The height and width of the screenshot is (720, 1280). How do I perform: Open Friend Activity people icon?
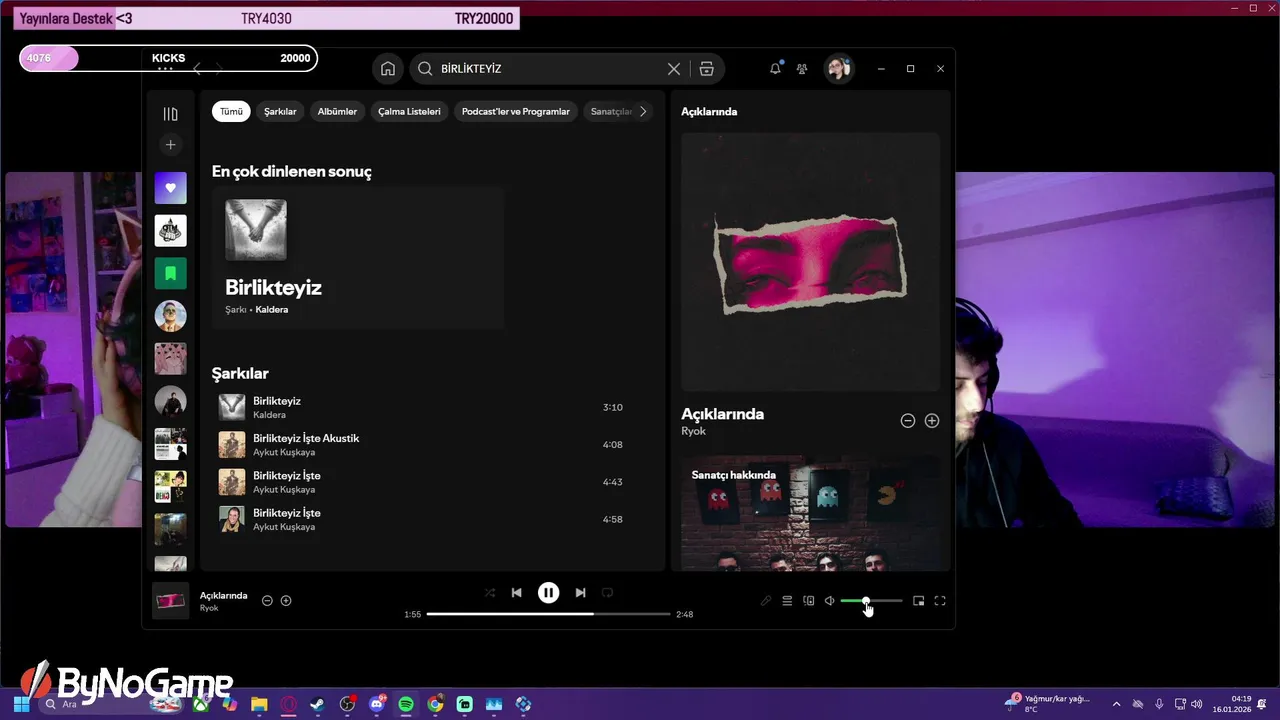(x=802, y=69)
